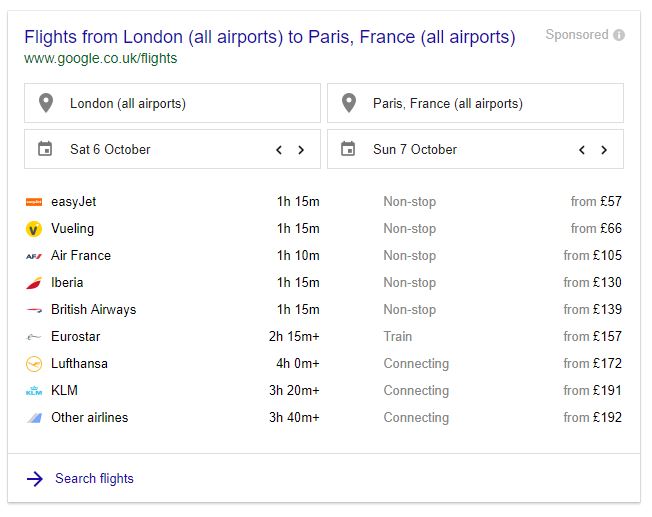The height and width of the screenshot is (517, 652).
Task: Open the departure date calendar icon
Action: [x=45, y=148]
